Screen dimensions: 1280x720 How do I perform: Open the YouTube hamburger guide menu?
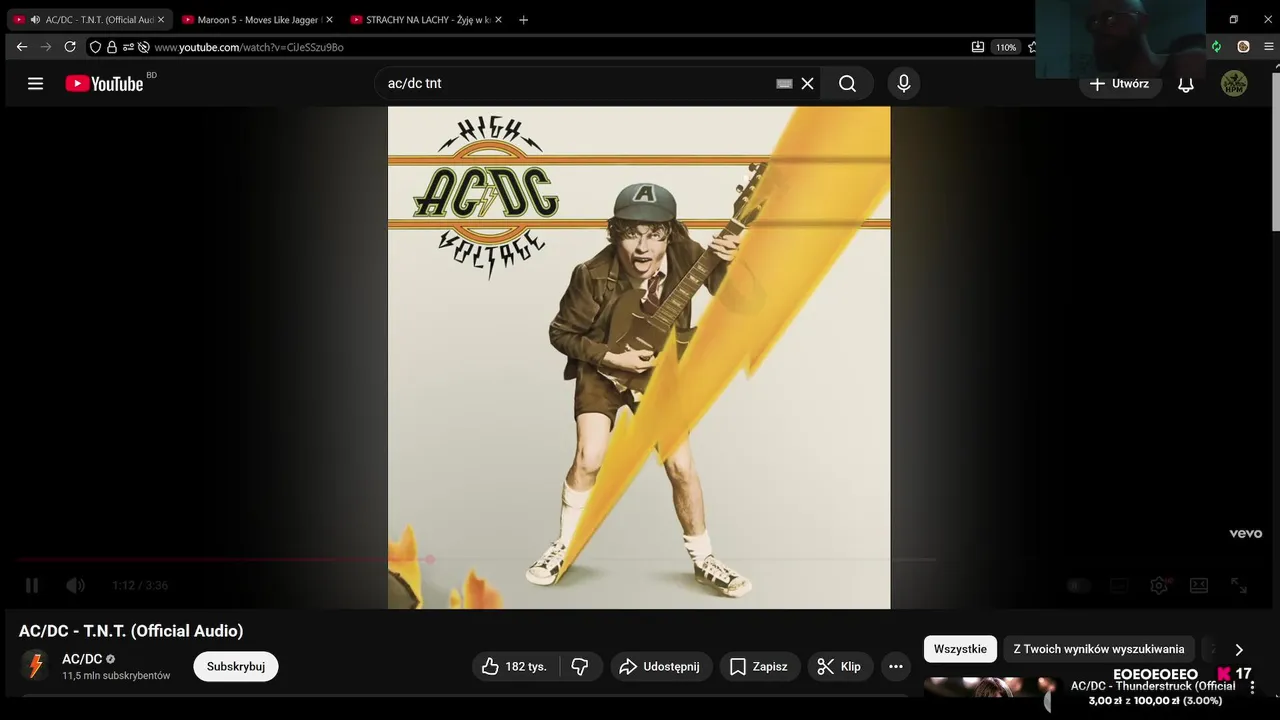click(35, 84)
